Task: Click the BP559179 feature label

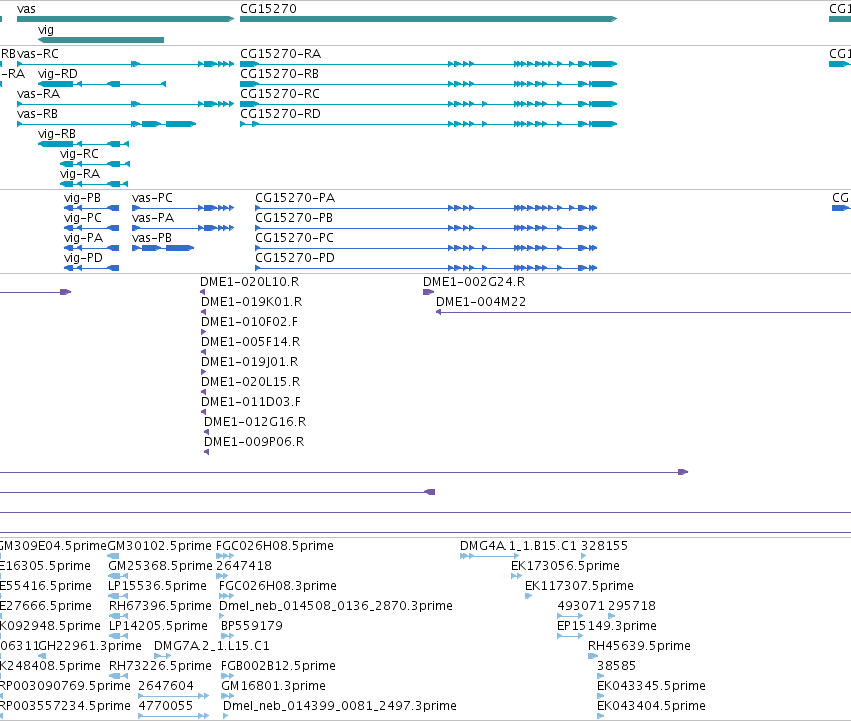Action: (252, 626)
